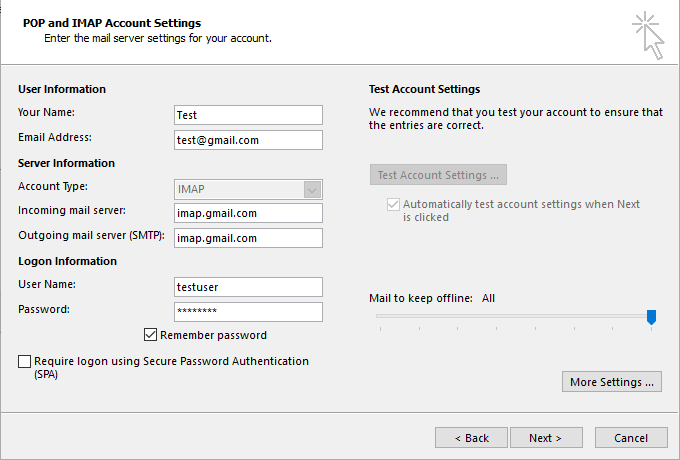Toggle Automatically test account settings checkbox
Viewport: 680px width, 460px height.
(x=392, y=204)
